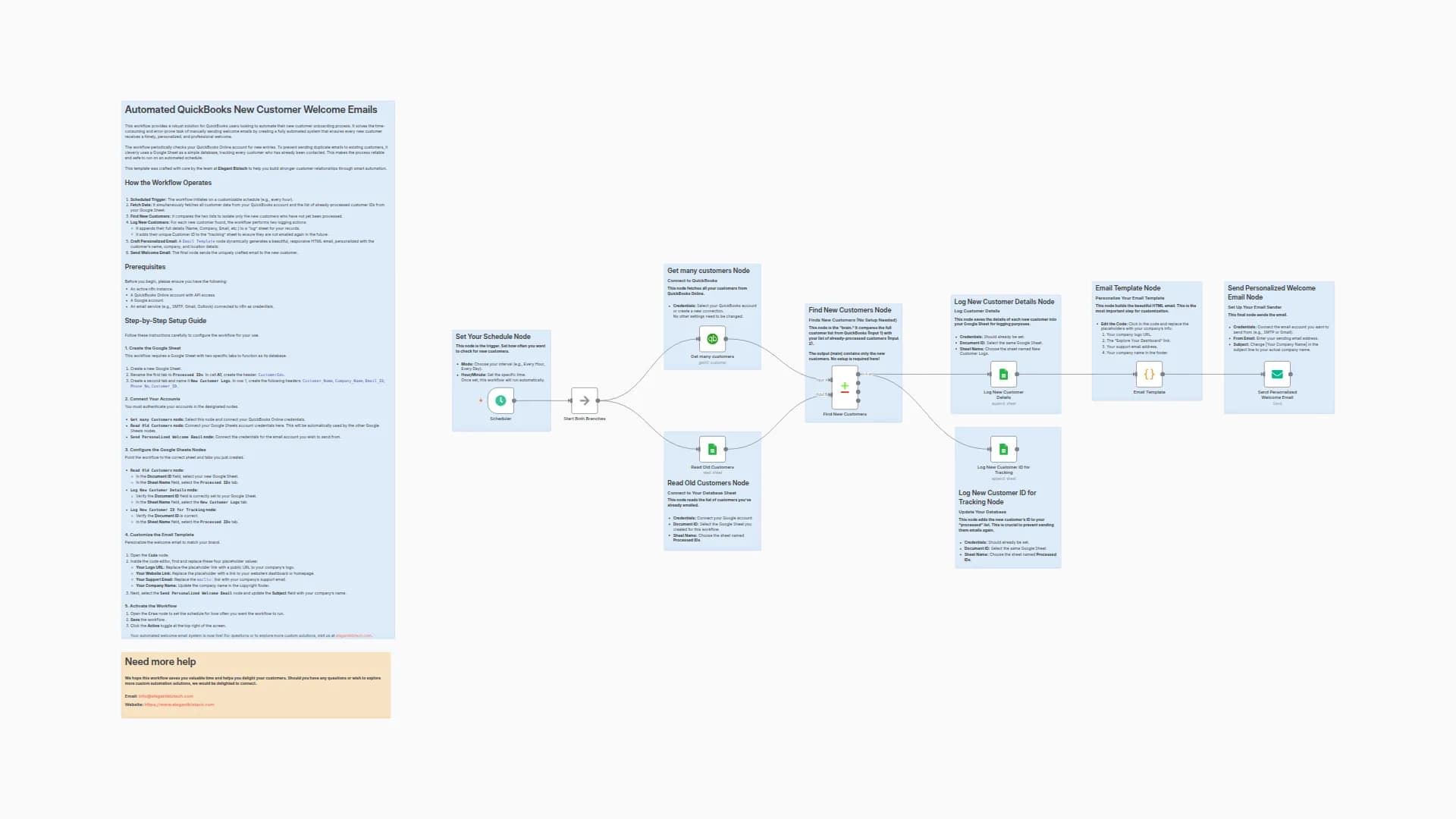The width and height of the screenshot is (1456, 819).
Task: Open the Find New Customers compare node
Action: coord(844,388)
